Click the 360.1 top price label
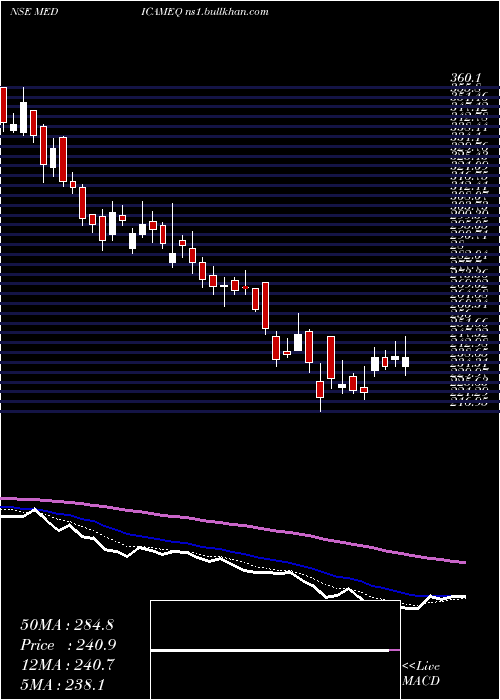The width and height of the screenshot is (500, 700). pyautogui.click(x=466, y=79)
